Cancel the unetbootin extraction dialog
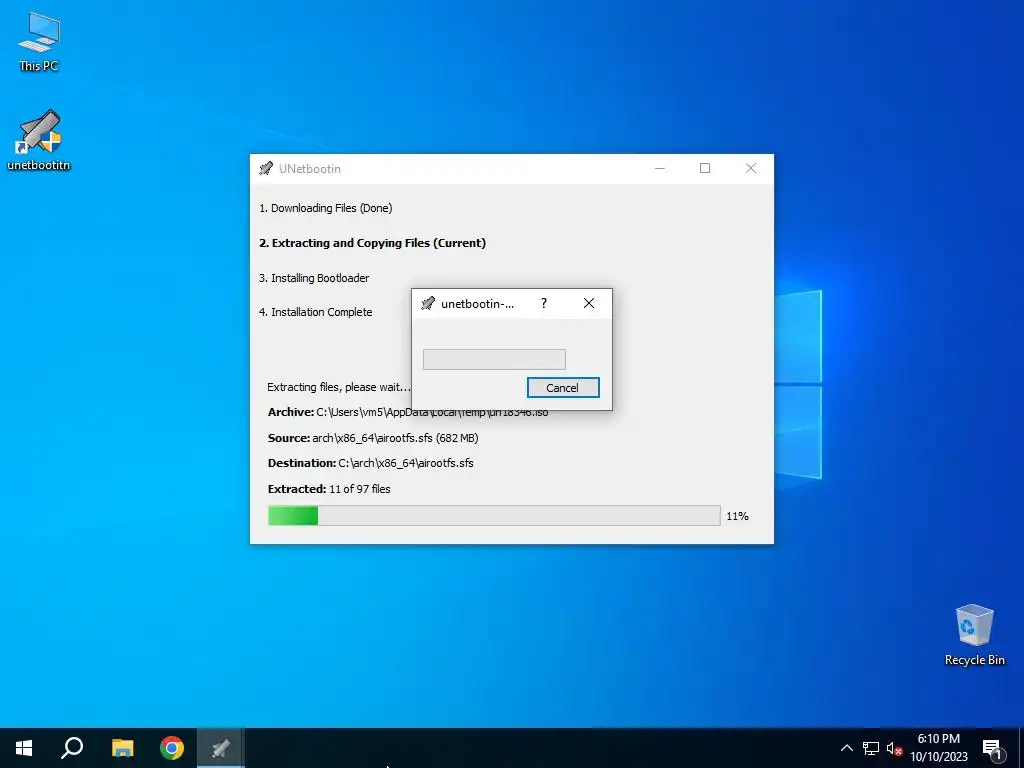1024x768 pixels. 563,387
